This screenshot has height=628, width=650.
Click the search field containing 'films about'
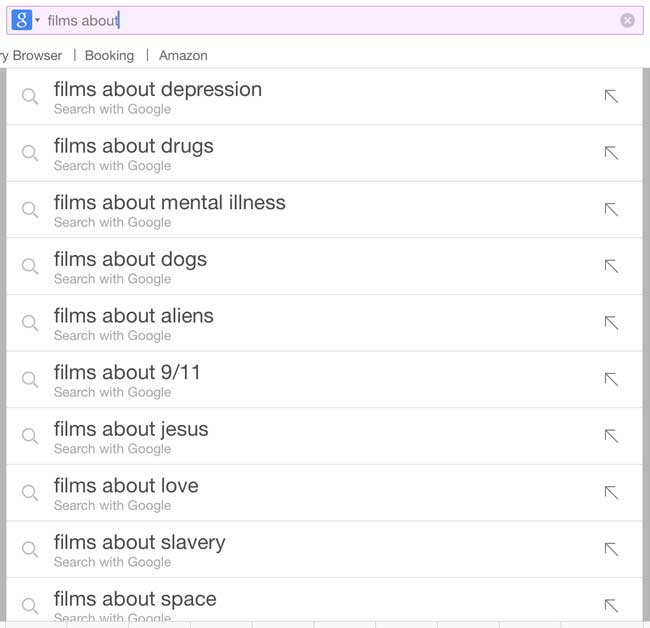[x=330, y=20]
